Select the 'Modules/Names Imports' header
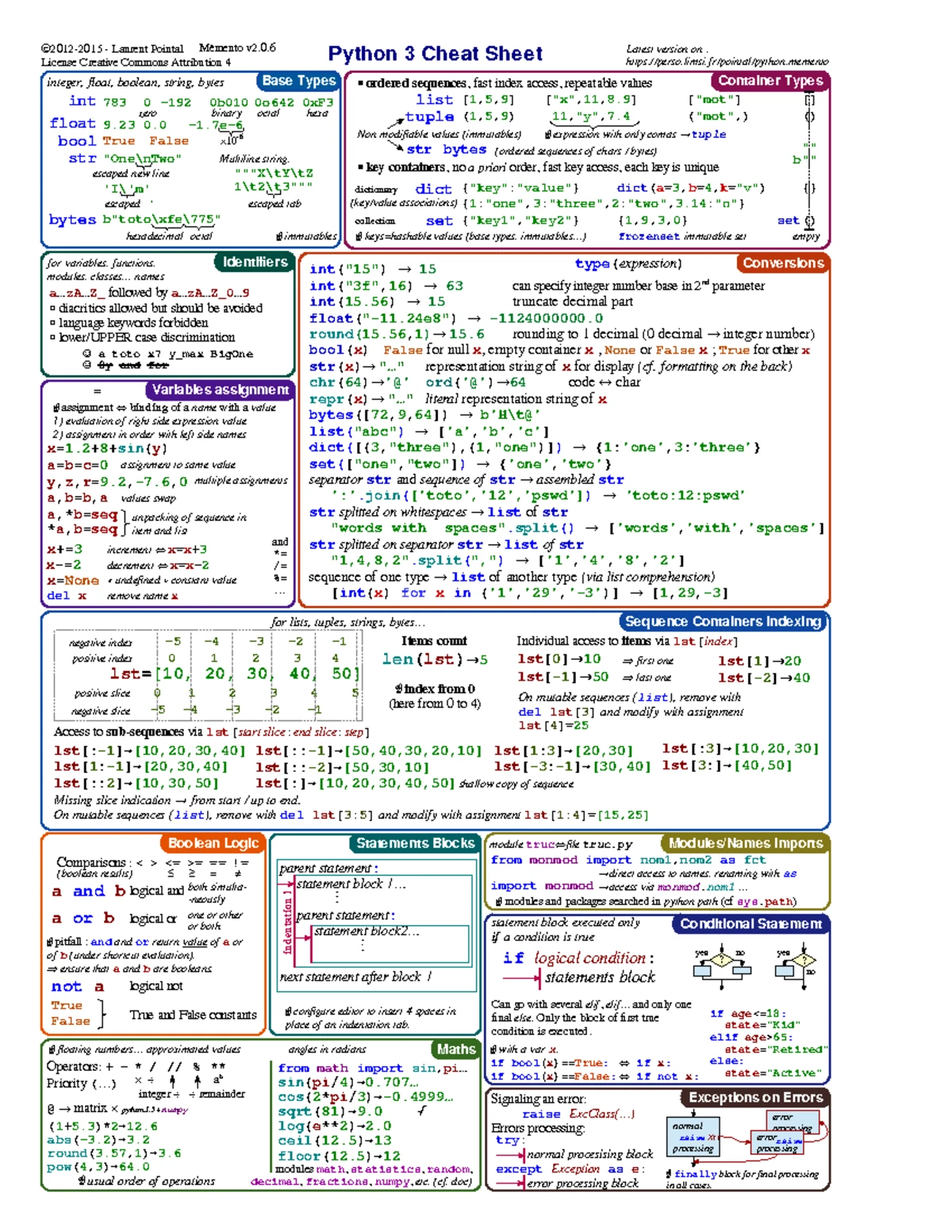 (x=746, y=842)
